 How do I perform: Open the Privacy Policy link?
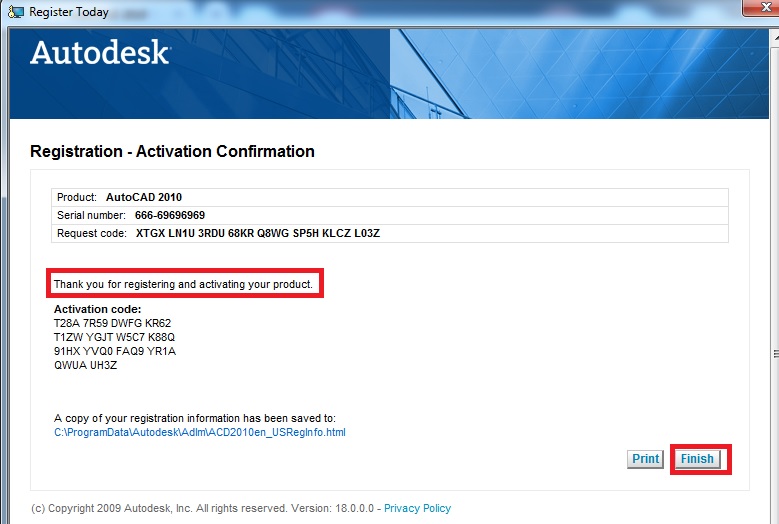(x=417, y=508)
